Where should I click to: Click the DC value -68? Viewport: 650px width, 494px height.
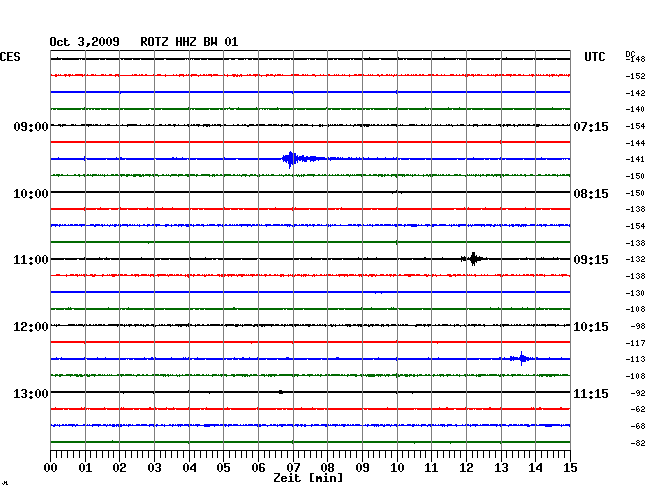pyautogui.click(x=638, y=426)
